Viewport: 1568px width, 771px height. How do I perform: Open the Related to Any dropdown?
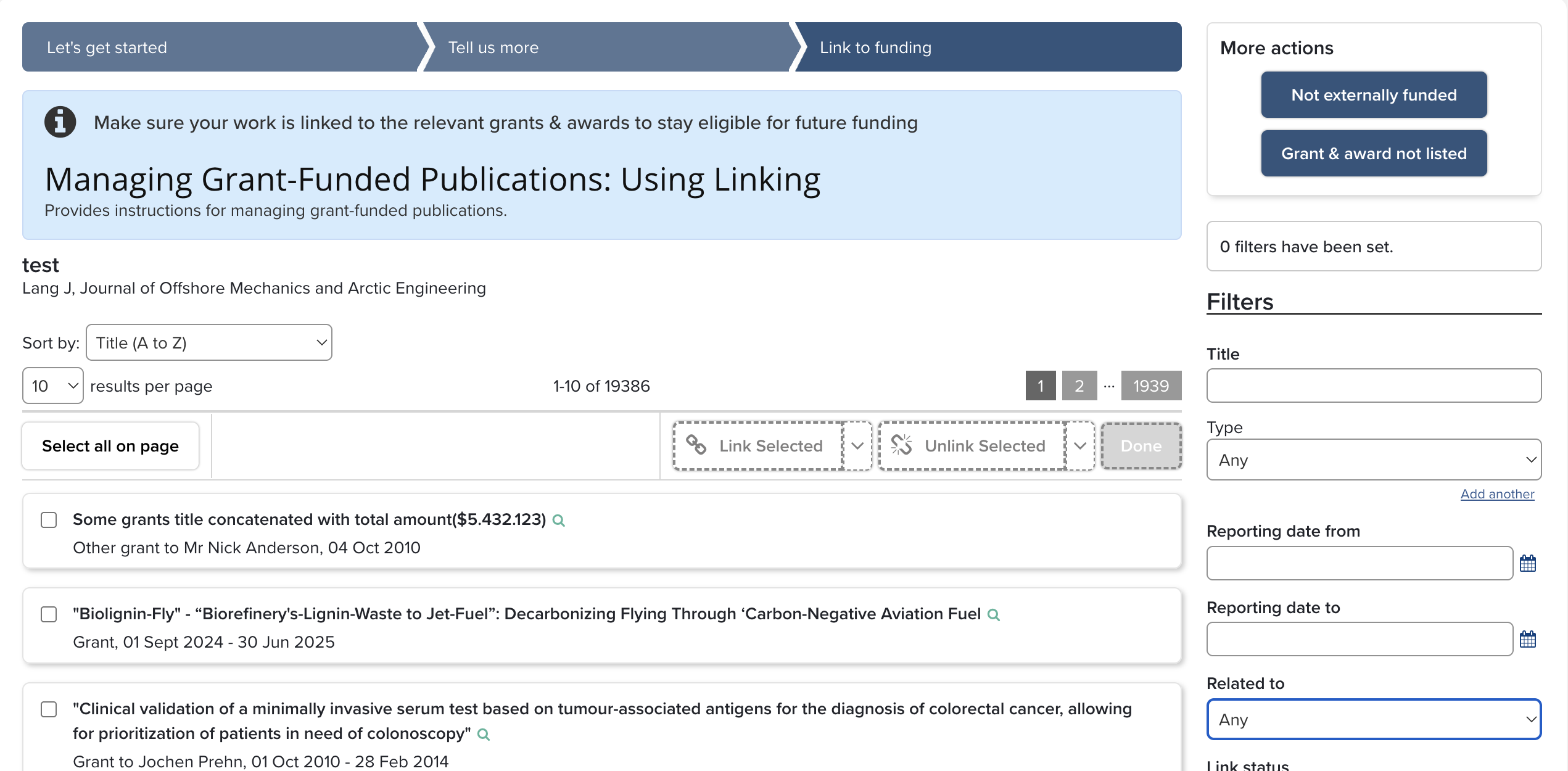coord(1373,719)
